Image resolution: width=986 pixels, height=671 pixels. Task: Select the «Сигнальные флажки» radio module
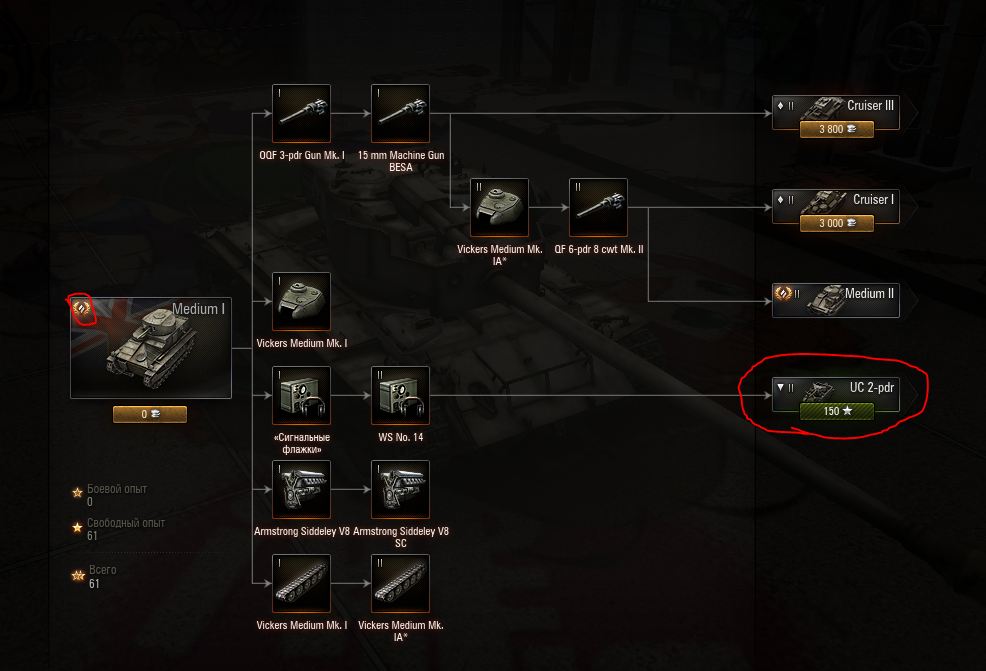point(301,396)
